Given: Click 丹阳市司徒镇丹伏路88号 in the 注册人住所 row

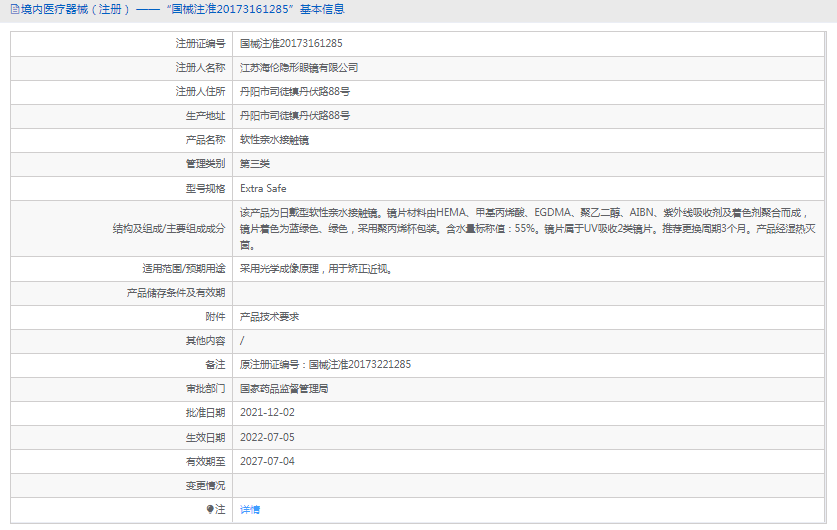Looking at the screenshot, I should point(295,92).
